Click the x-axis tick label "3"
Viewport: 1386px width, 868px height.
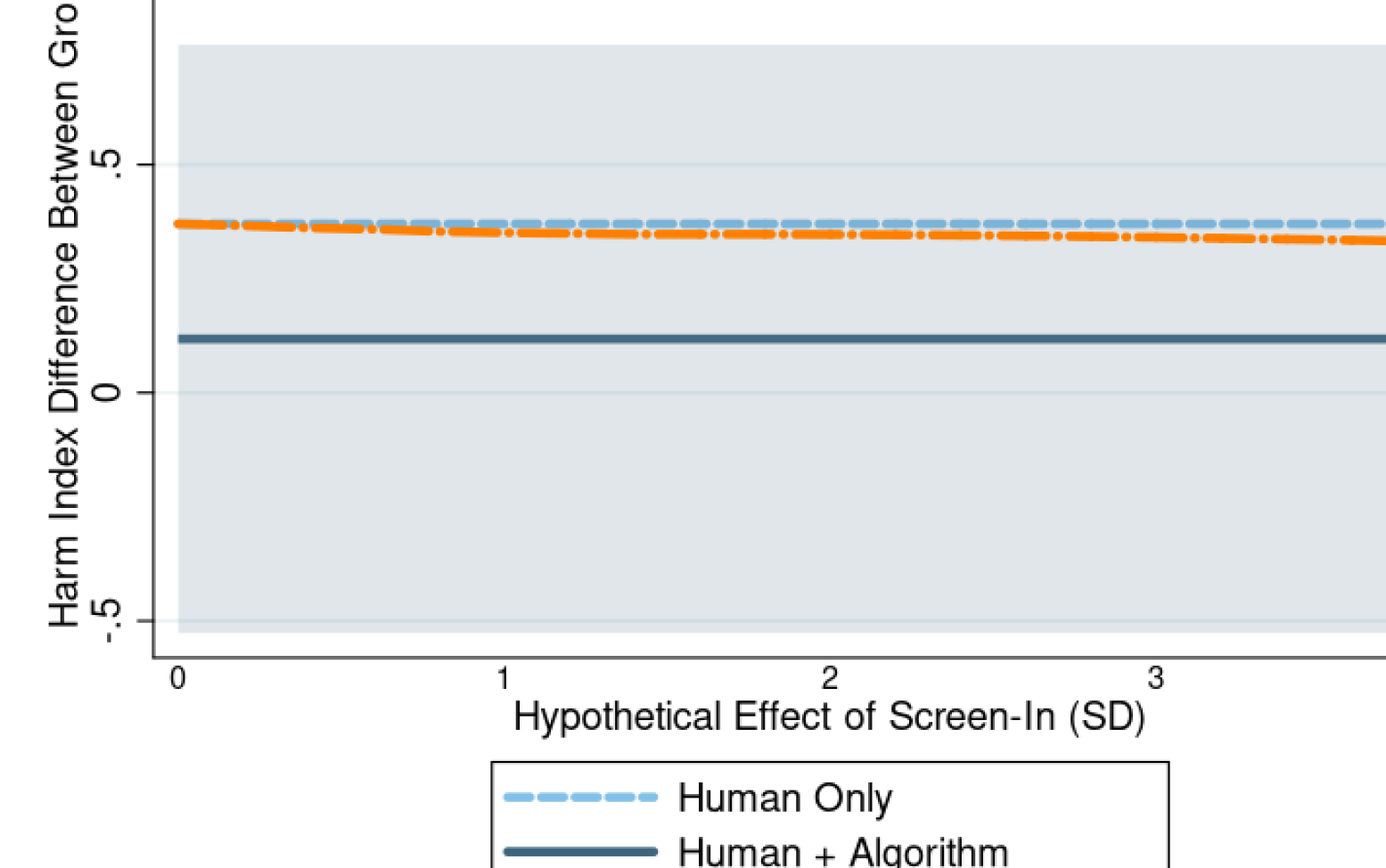1156,679
